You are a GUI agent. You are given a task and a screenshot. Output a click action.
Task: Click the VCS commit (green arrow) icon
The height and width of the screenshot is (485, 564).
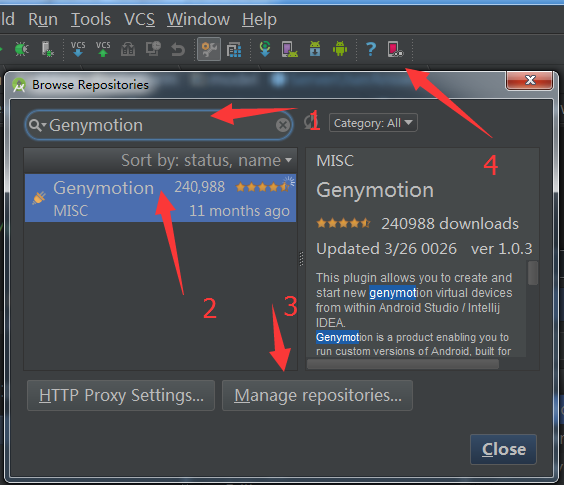103,49
